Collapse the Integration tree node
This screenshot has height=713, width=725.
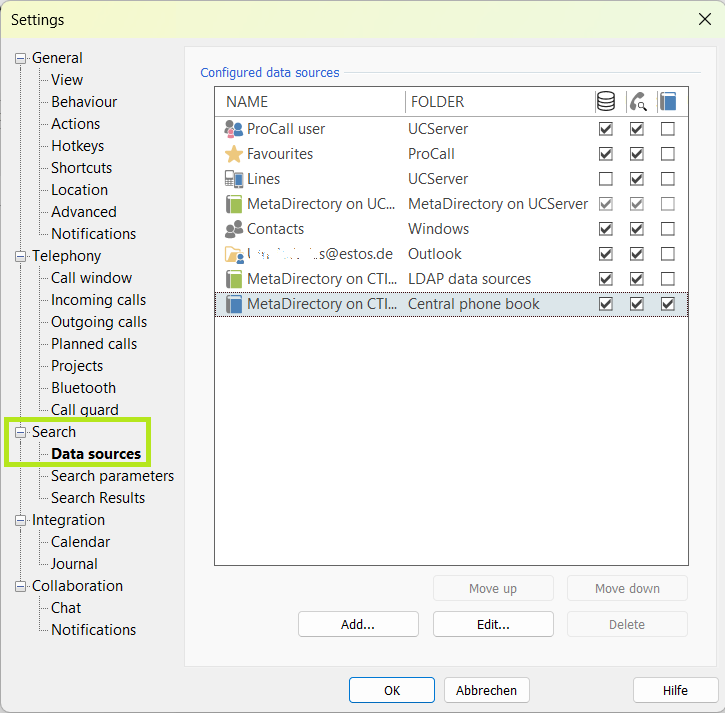click(x=21, y=520)
